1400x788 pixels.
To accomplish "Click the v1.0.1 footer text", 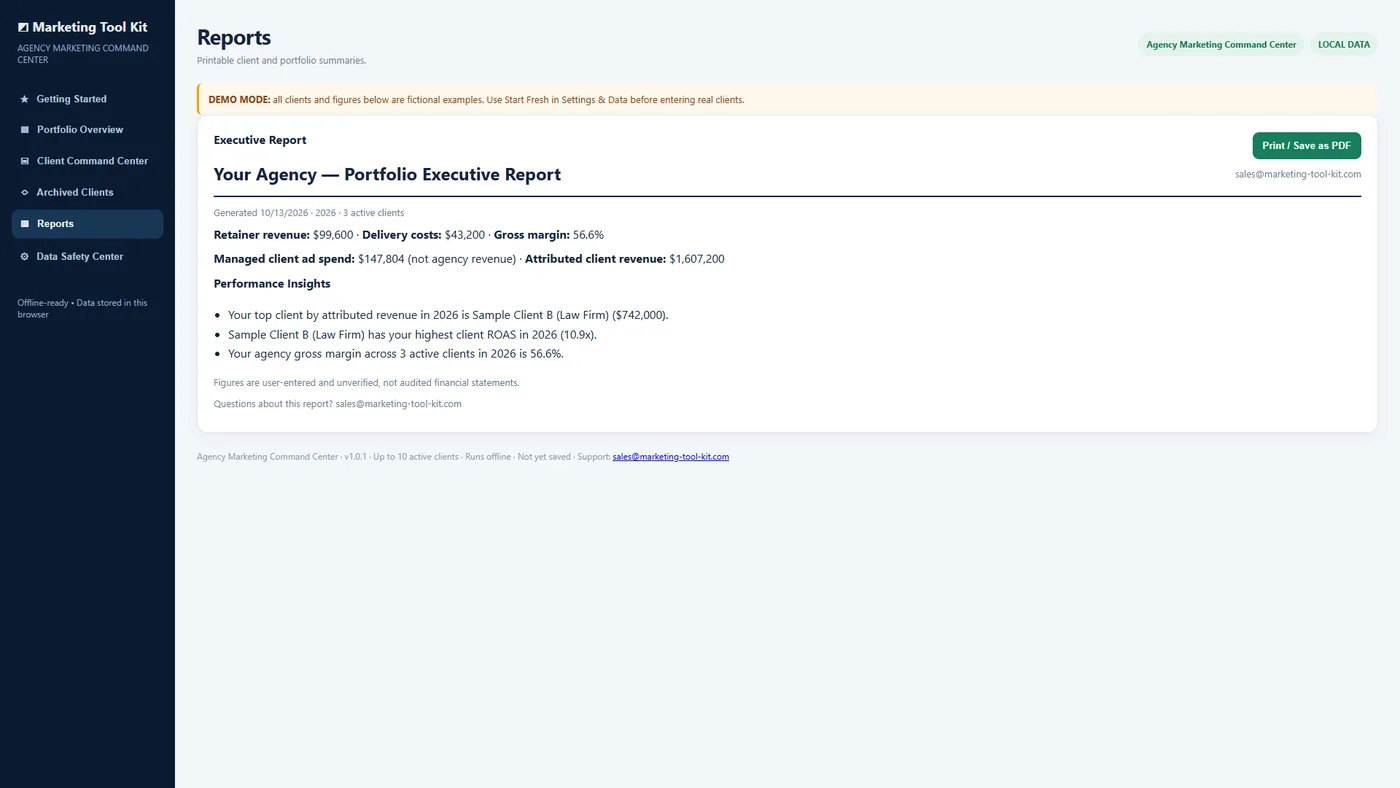I will (x=355, y=457).
